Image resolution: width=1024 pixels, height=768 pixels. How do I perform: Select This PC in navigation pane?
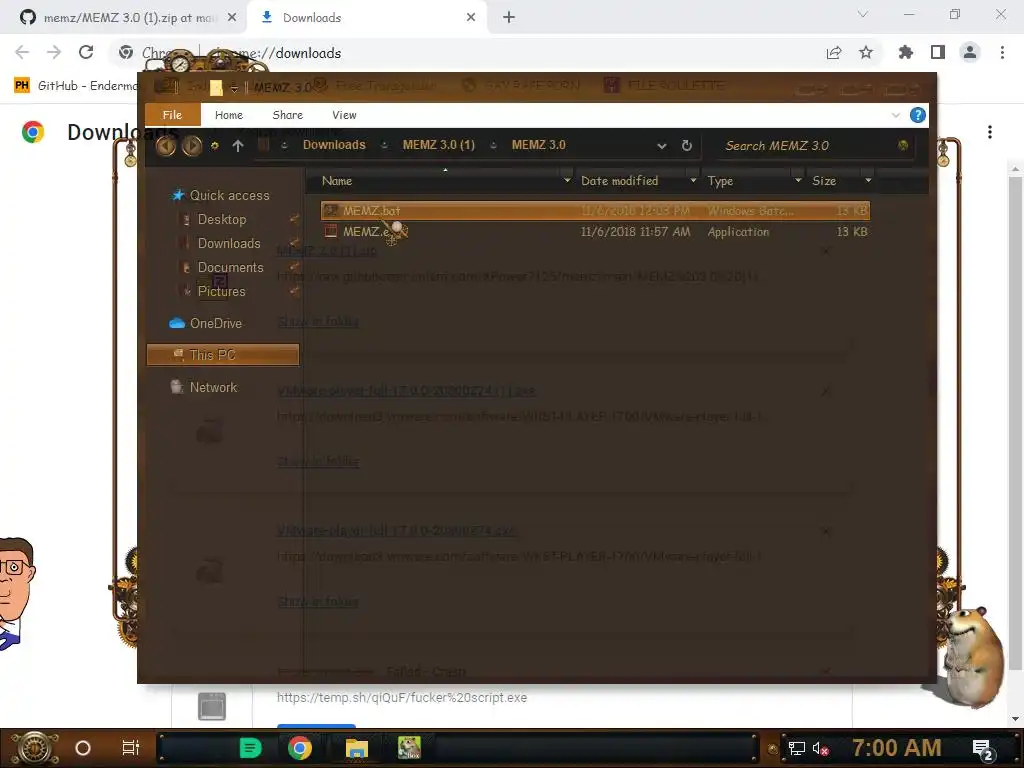click(x=223, y=355)
